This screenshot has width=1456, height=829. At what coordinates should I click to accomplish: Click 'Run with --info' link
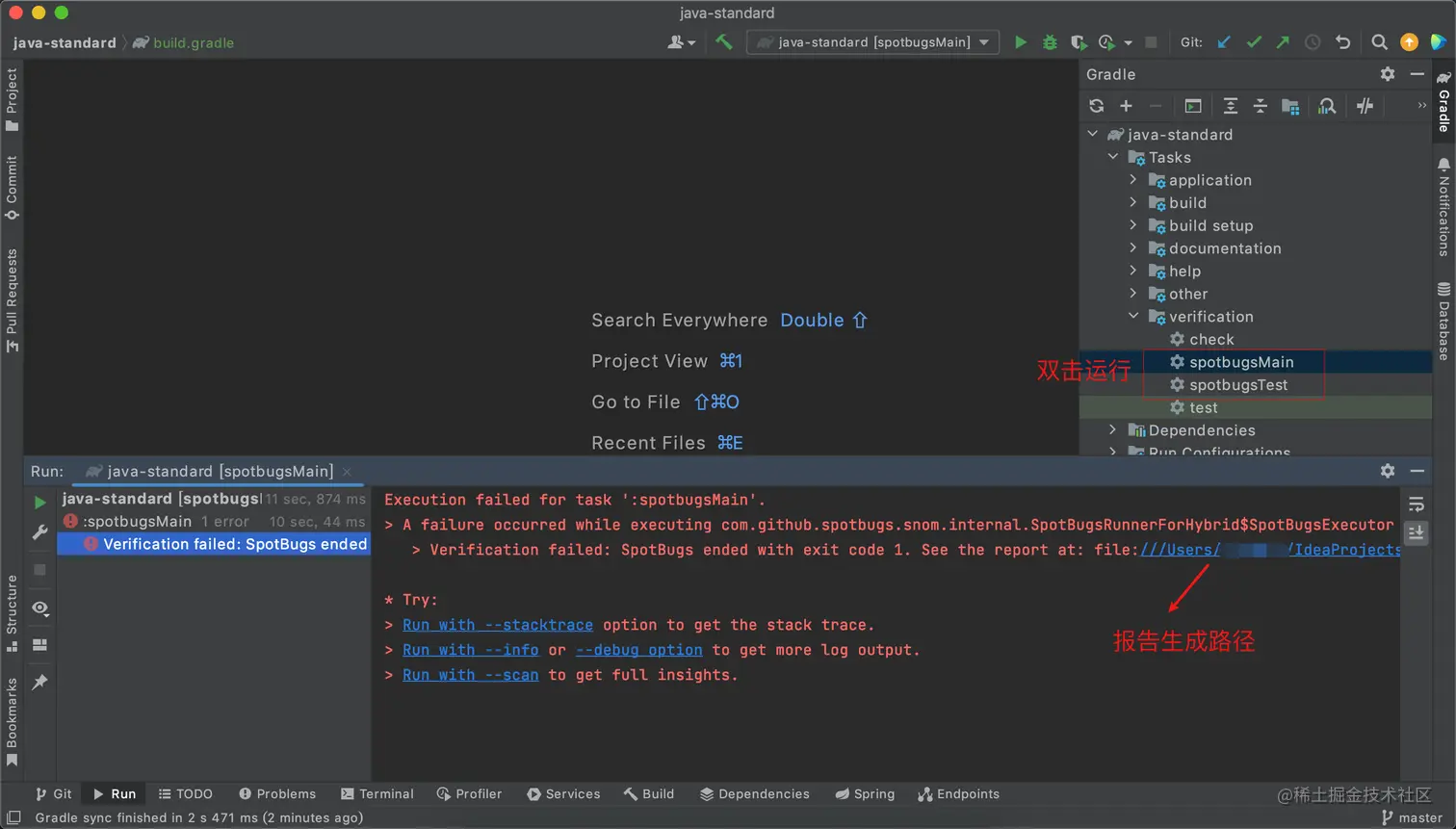tap(471, 650)
